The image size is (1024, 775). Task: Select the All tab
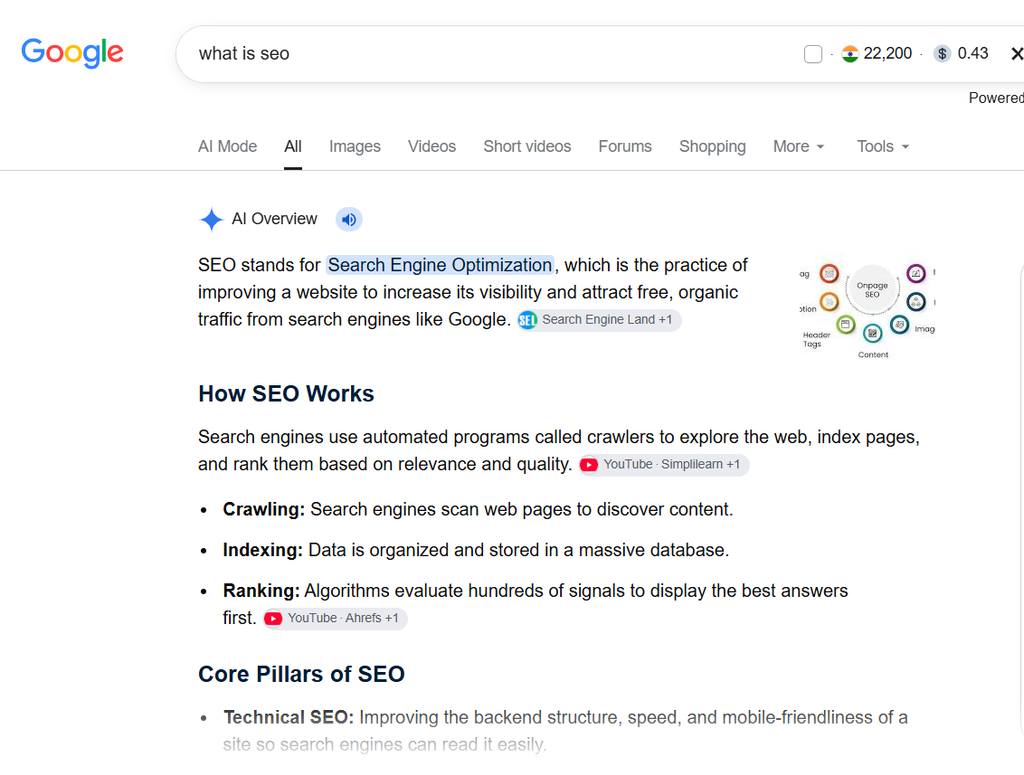(293, 146)
